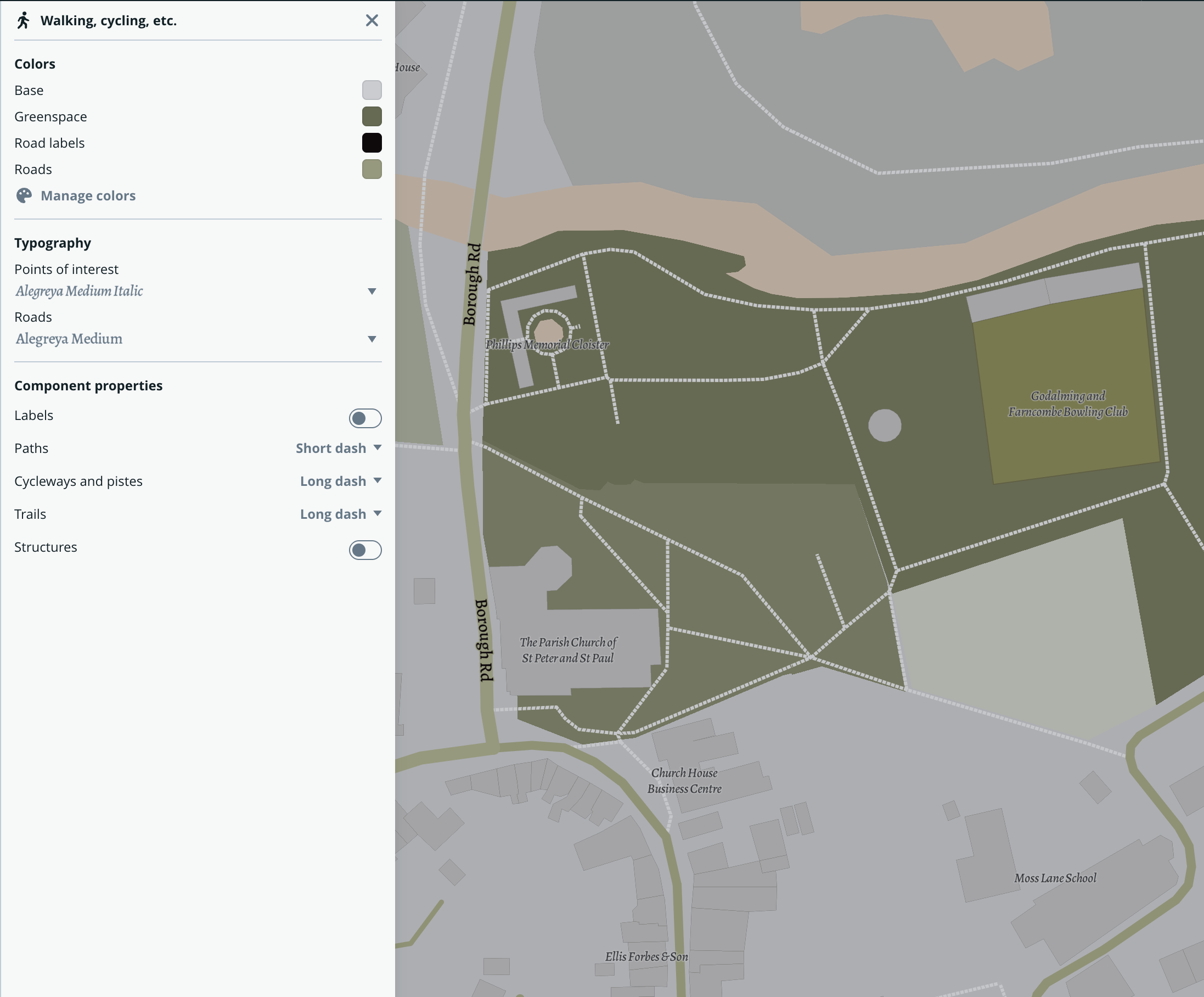Click the Phillips Memorial Cloister label on map
This screenshot has height=997, width=1204.
548,345
